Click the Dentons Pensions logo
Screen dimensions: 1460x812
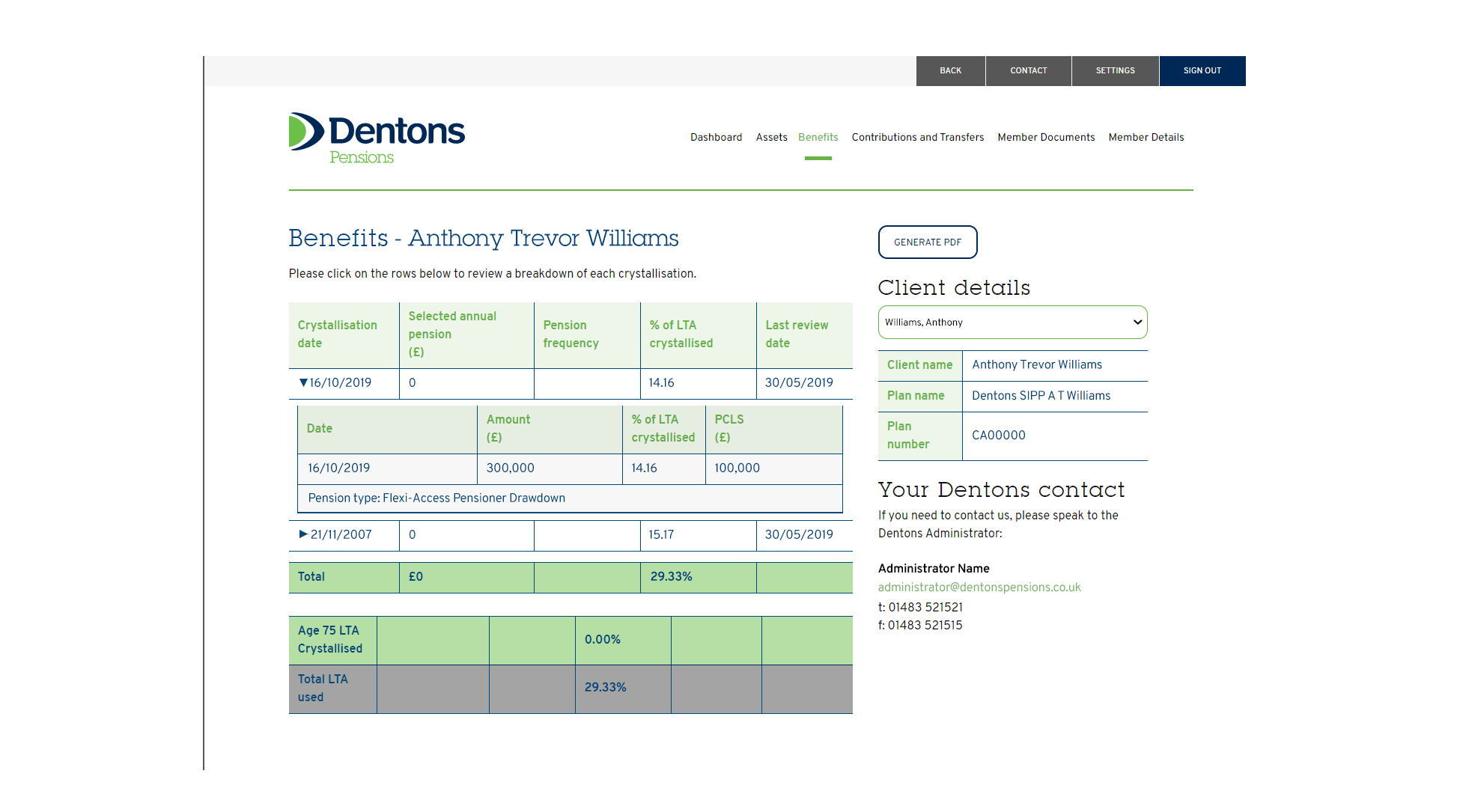tap(377, 138)
